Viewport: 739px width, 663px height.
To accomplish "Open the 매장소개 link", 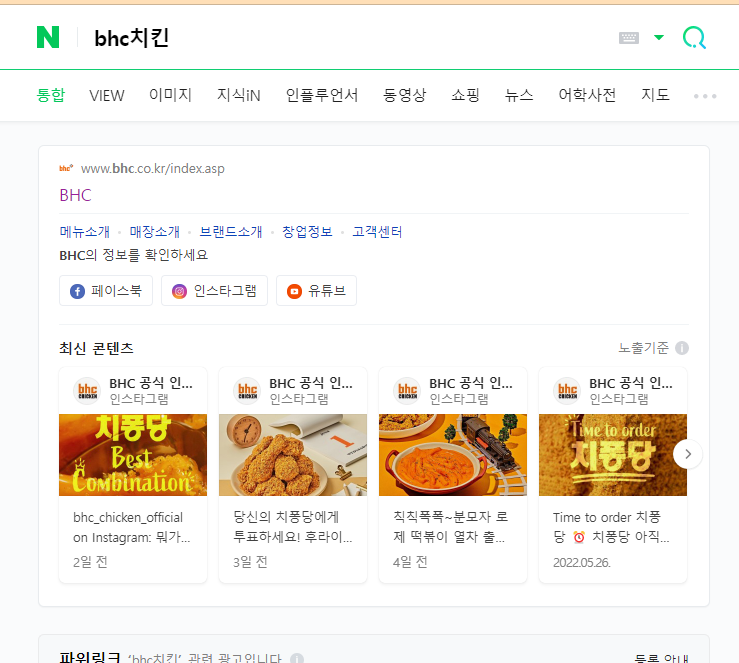I will click(x=155, y=231).
